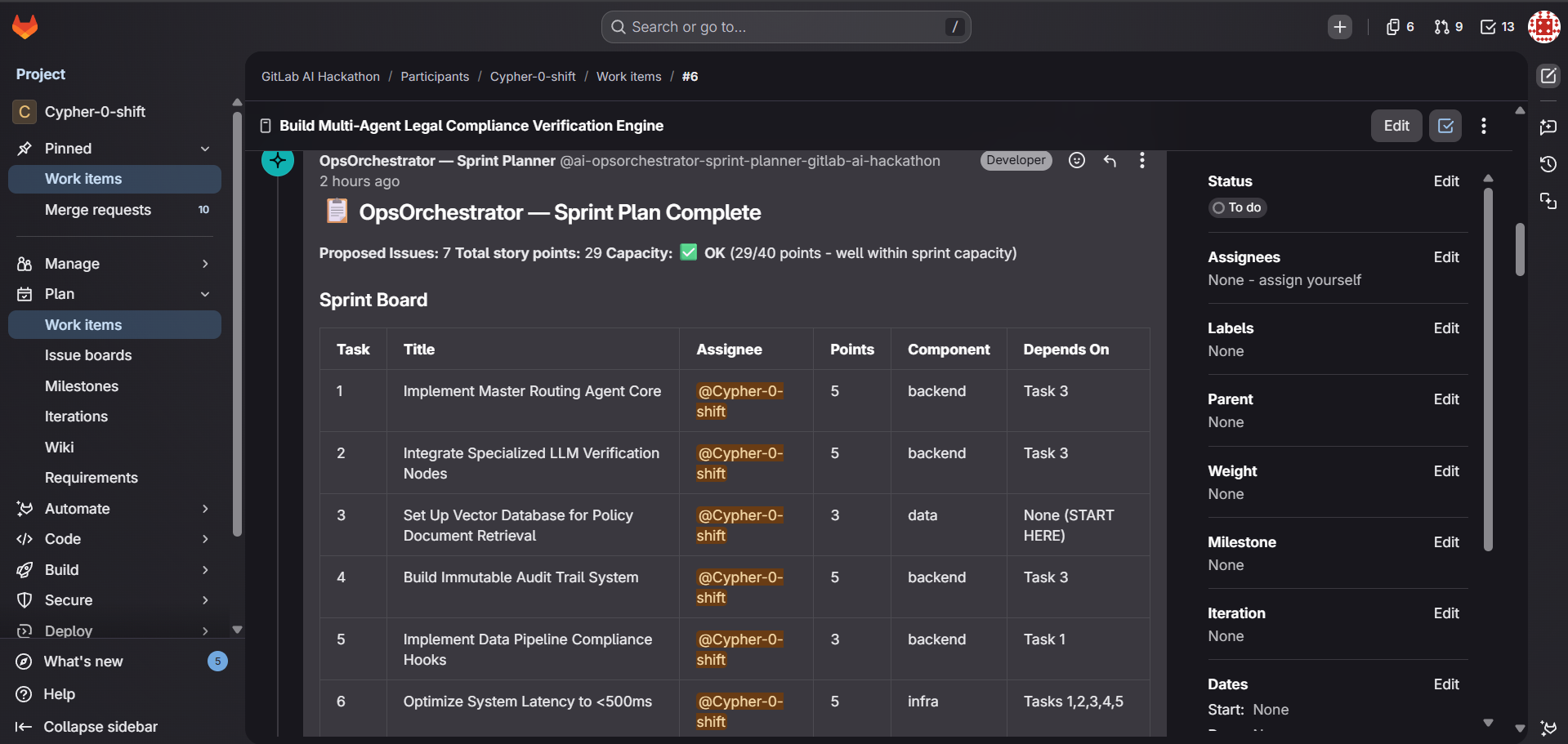The width and height of the screenshot is (1568, 744).
Task: Click the pin icon next to Pinned
Action: tap(25, 149)
